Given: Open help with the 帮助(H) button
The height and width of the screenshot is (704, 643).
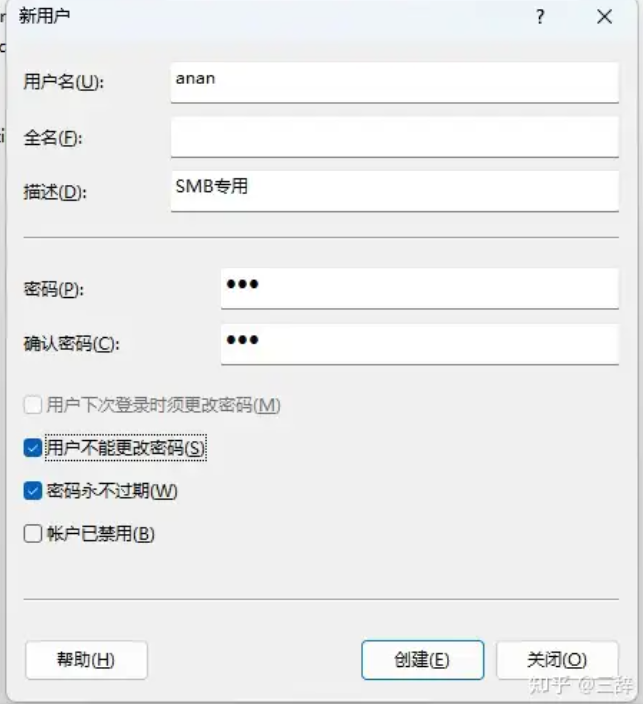Looking at the screenshot, I should coord(86,660).
